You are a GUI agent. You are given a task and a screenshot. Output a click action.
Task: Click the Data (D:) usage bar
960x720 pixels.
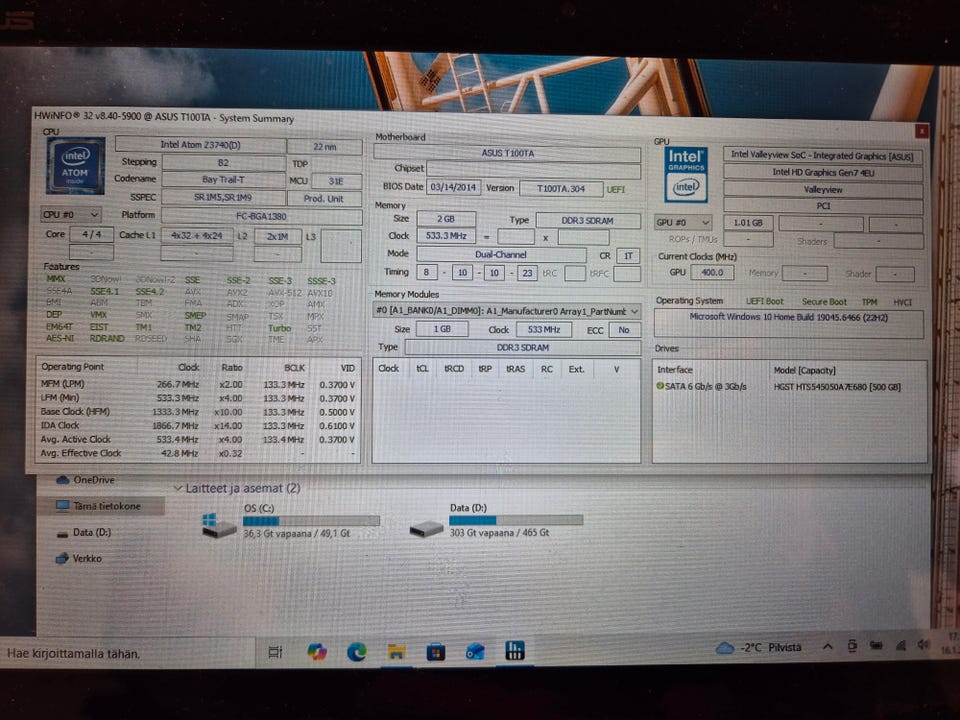516,520
